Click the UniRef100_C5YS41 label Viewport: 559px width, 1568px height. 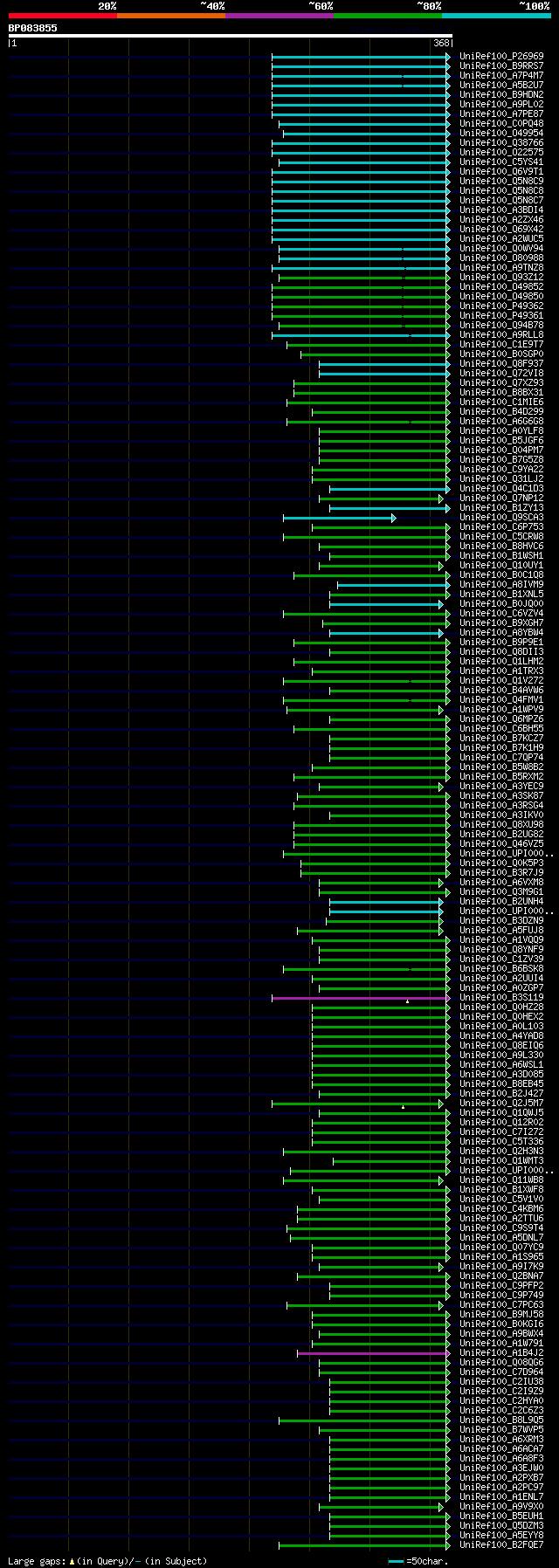tap(501, 162)
